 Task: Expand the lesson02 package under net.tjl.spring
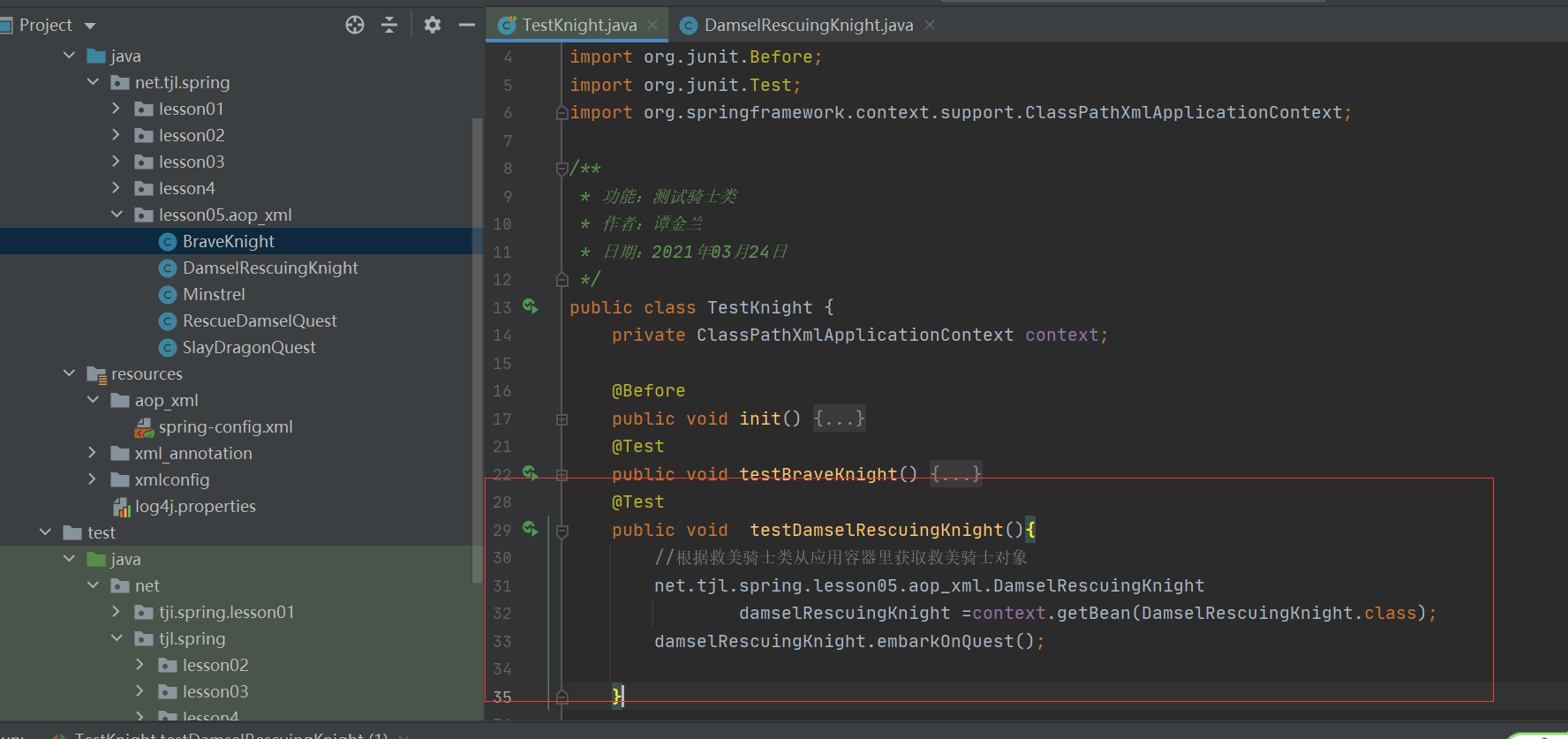coord(116,135)
